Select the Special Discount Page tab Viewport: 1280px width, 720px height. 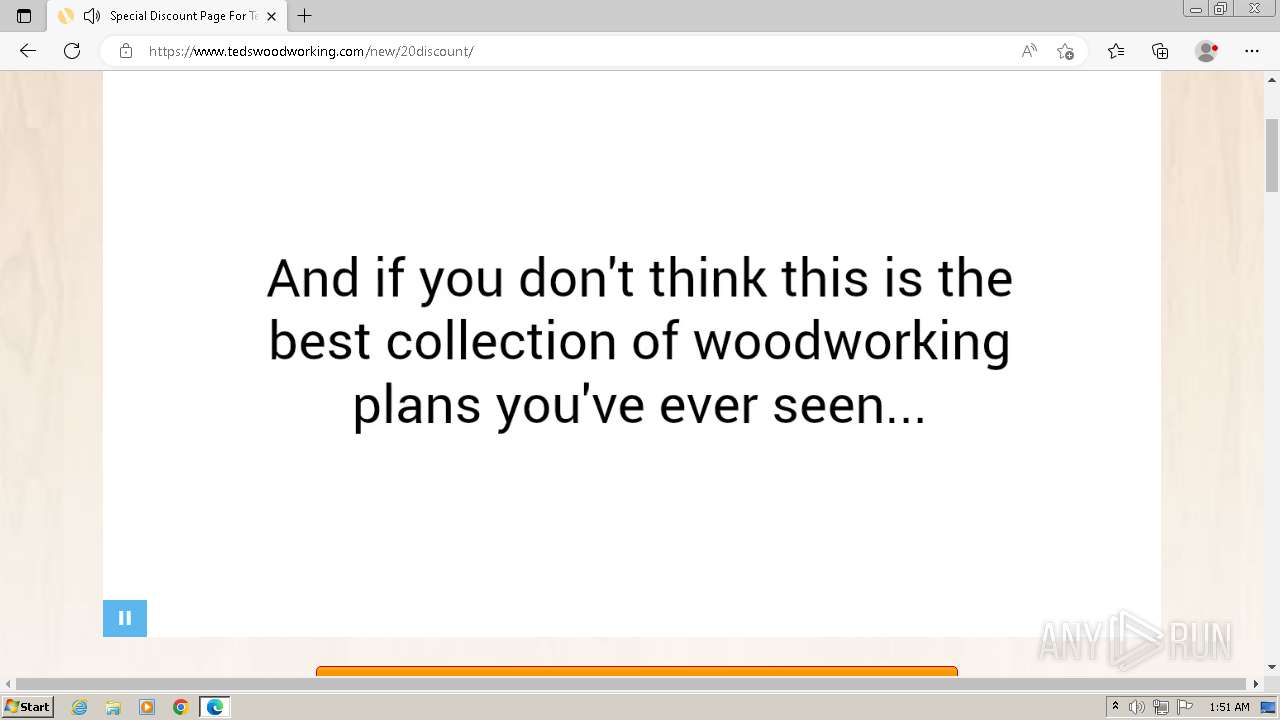click(x=166, y=16)
